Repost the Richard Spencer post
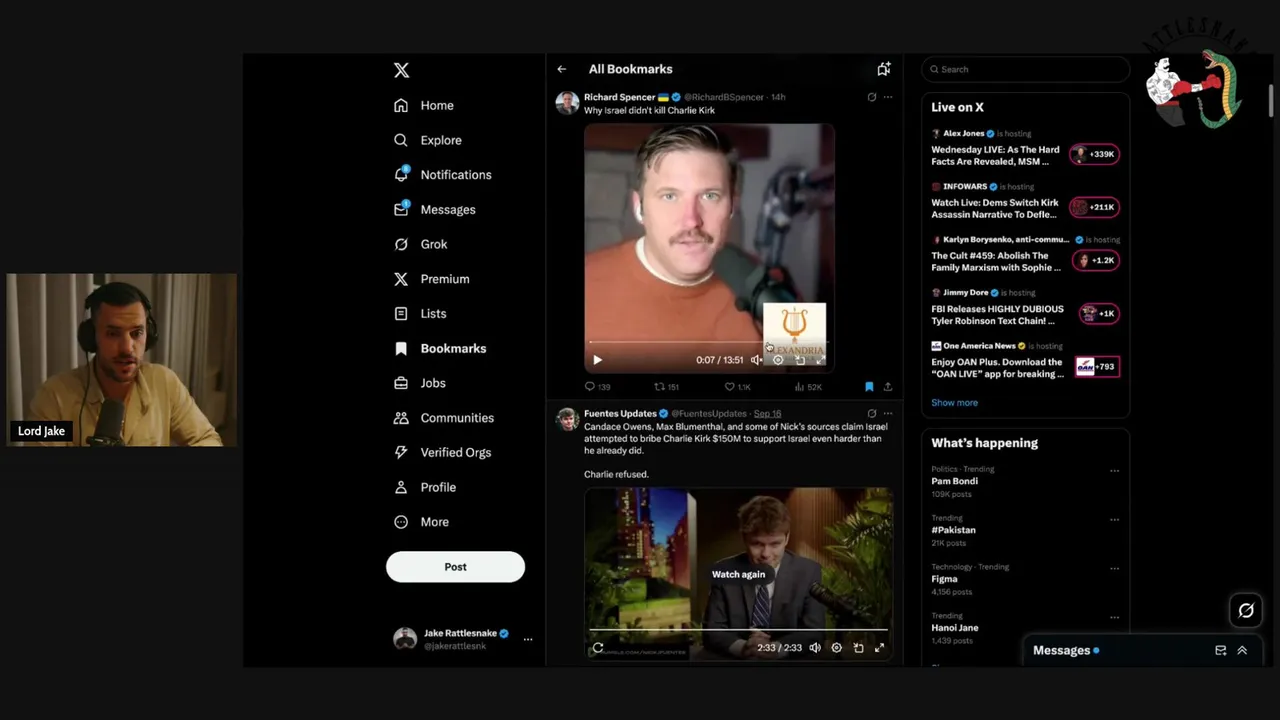 666,387
